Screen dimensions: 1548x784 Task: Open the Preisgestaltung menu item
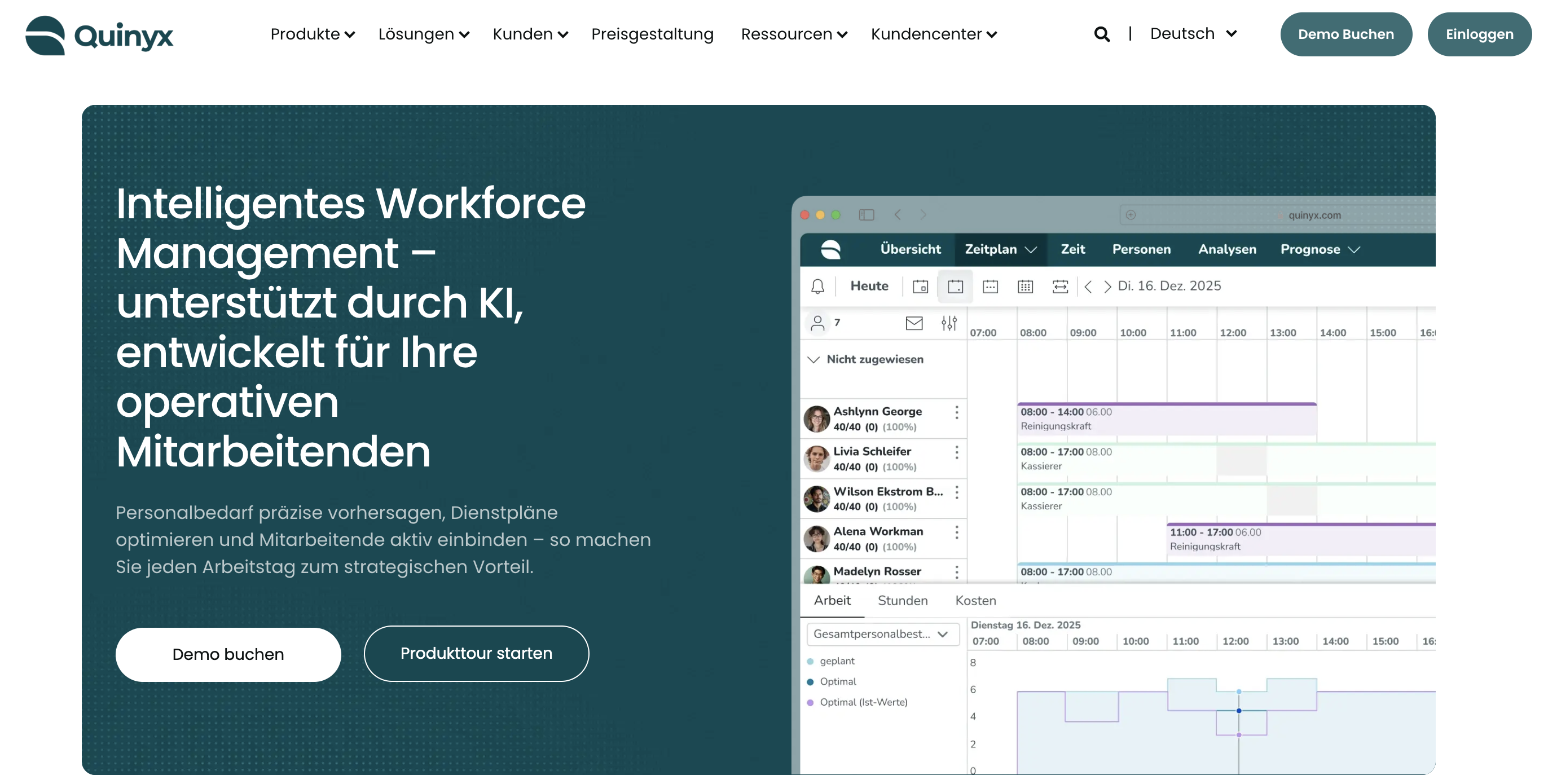click(652, 34)
